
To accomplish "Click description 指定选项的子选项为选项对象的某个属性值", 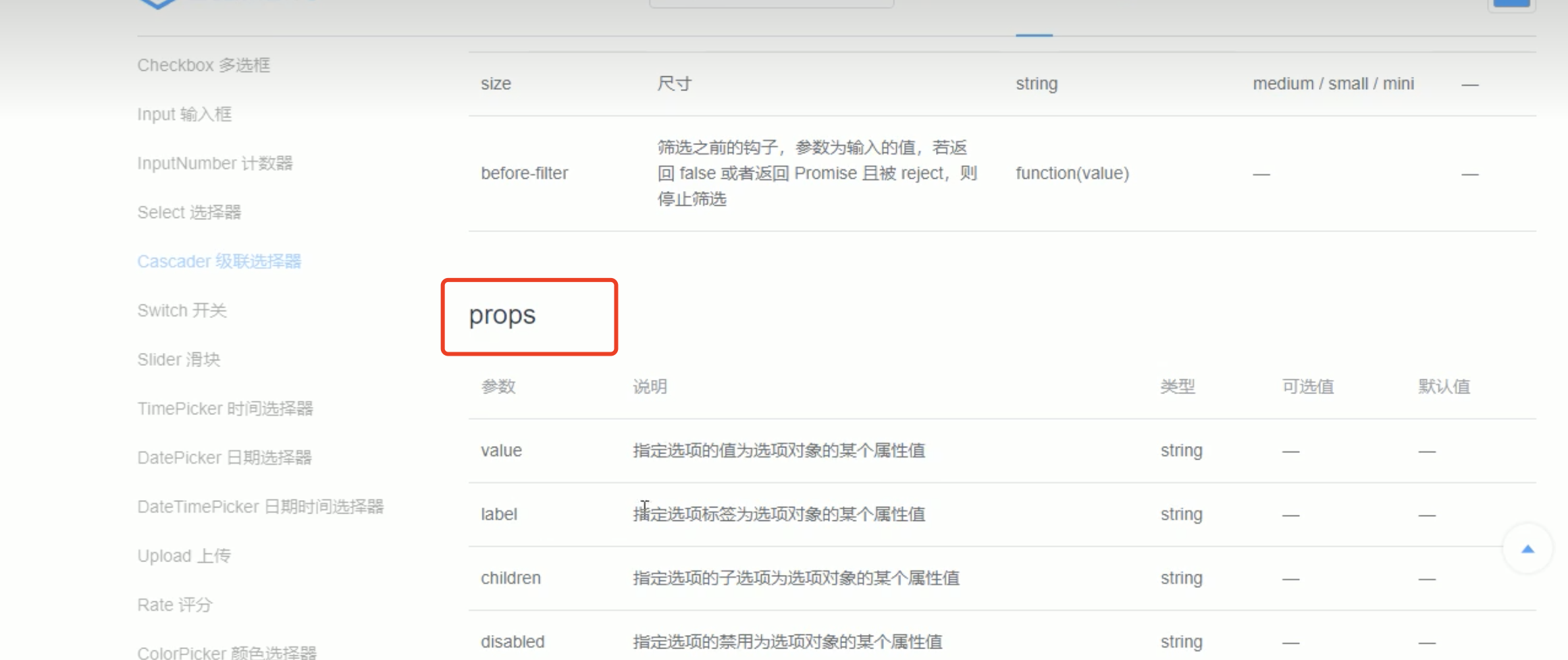I will click(796, 578).
